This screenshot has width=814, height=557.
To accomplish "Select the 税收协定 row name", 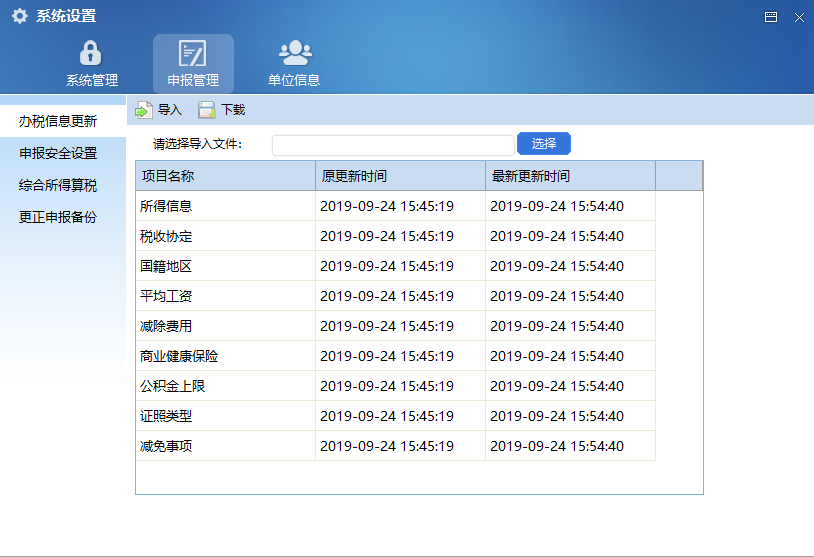I will coord(166,237).
